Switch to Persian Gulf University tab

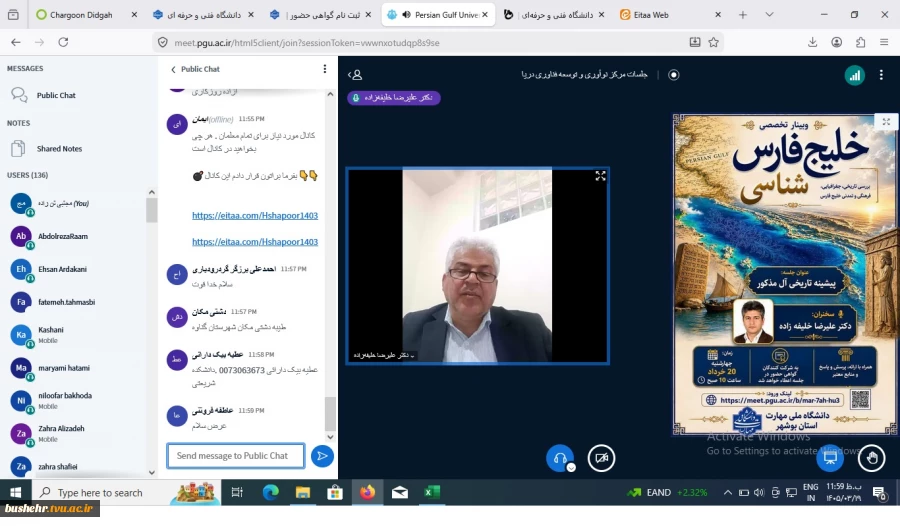(x=440, y=15)
